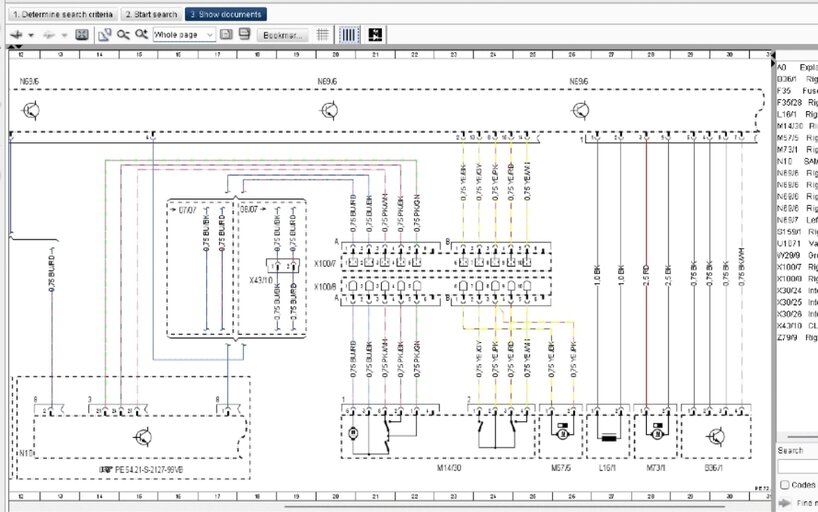This screenshot has height=512, width=818.
Task: Click the stacked pages print icon
Action: coord(244,34)
